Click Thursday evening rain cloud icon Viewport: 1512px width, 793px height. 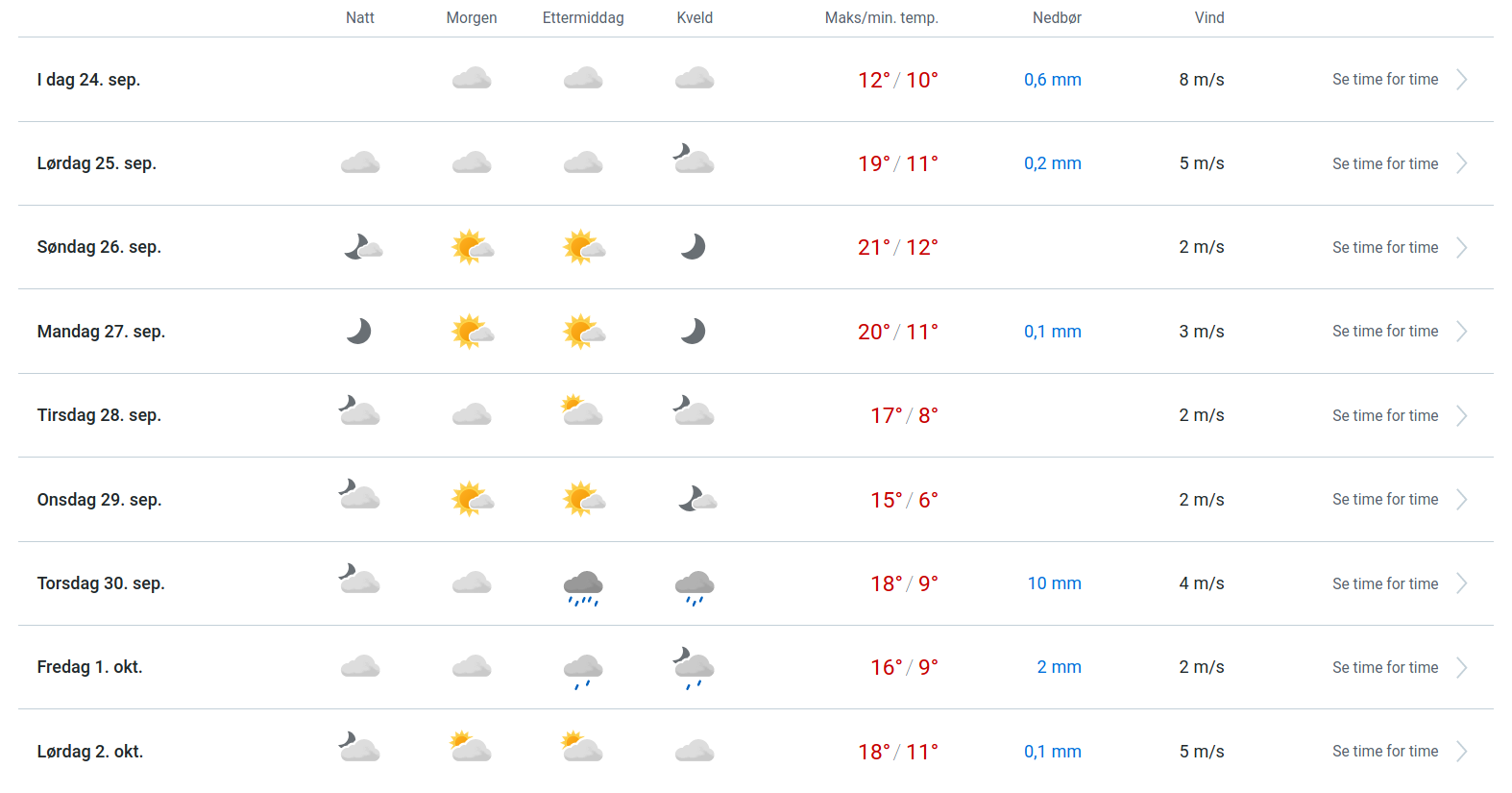(x=695, y=585)
